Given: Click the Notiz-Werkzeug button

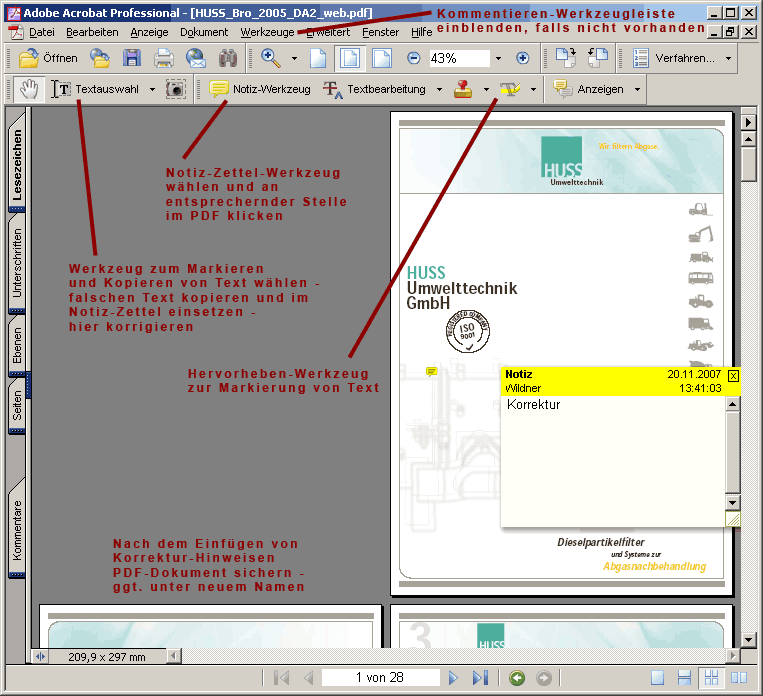Looking at the screenshot, I should pos(260,89).
